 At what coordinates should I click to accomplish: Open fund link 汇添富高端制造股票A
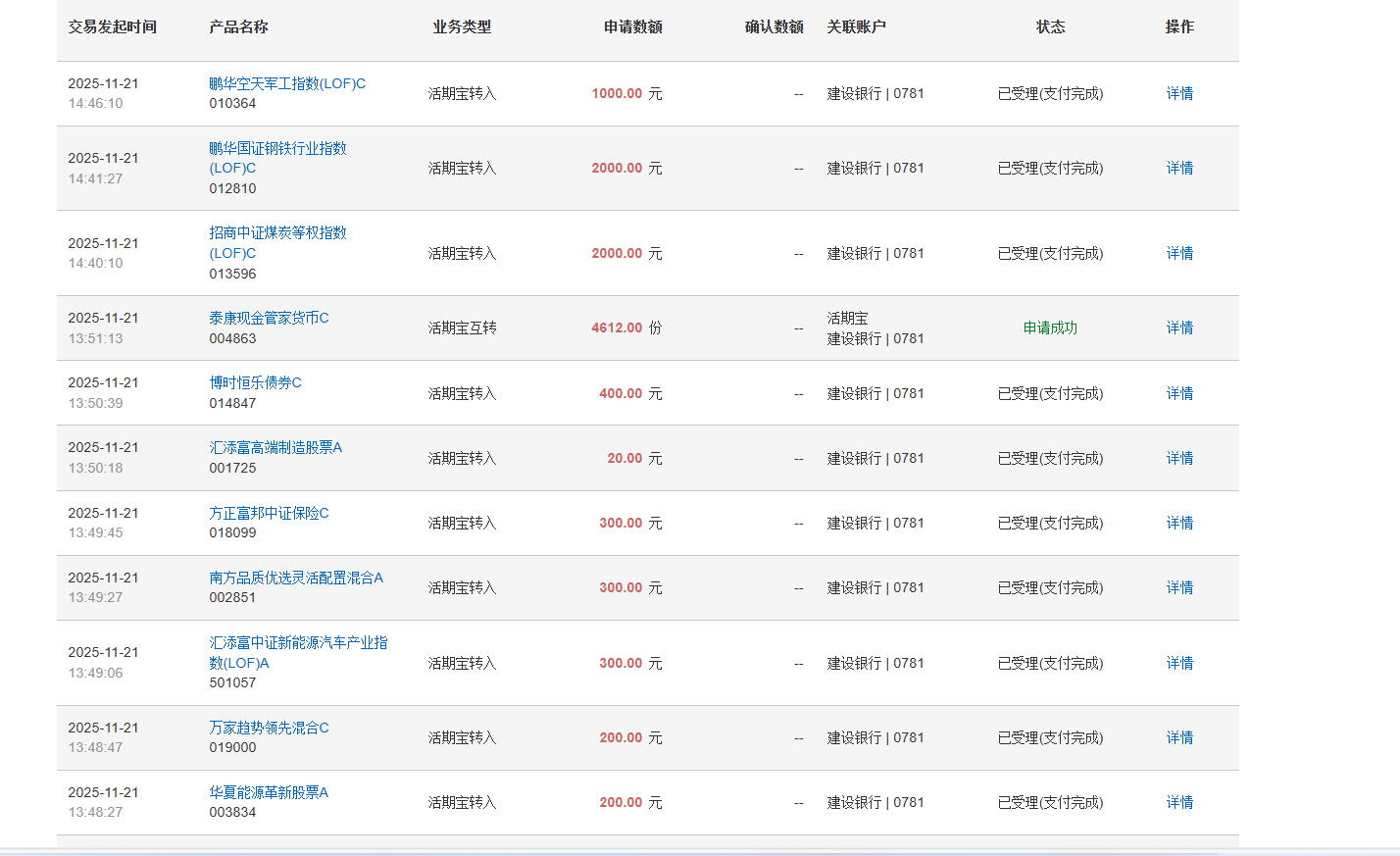(275, 447)
